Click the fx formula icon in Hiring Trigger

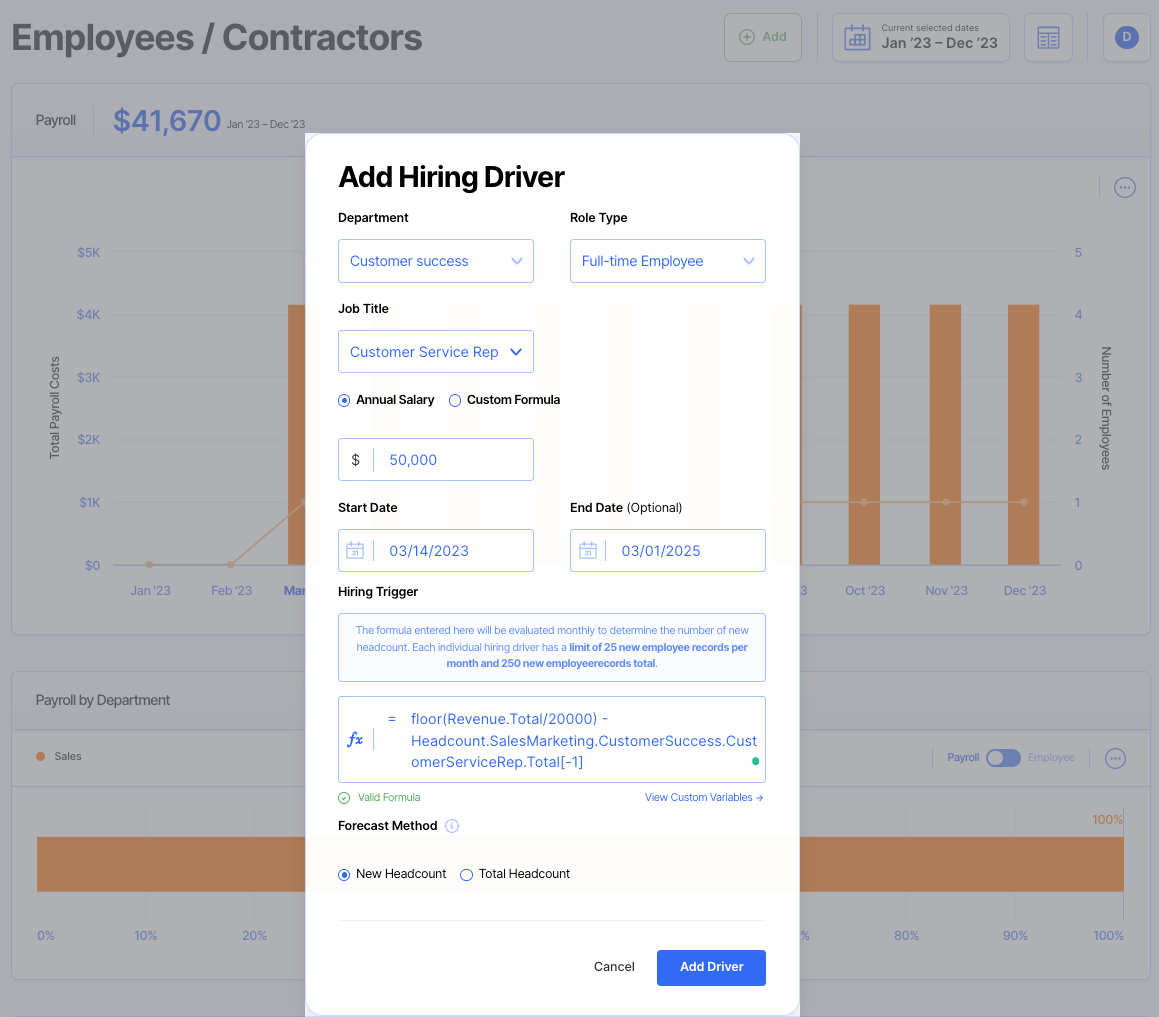[356, 740]
